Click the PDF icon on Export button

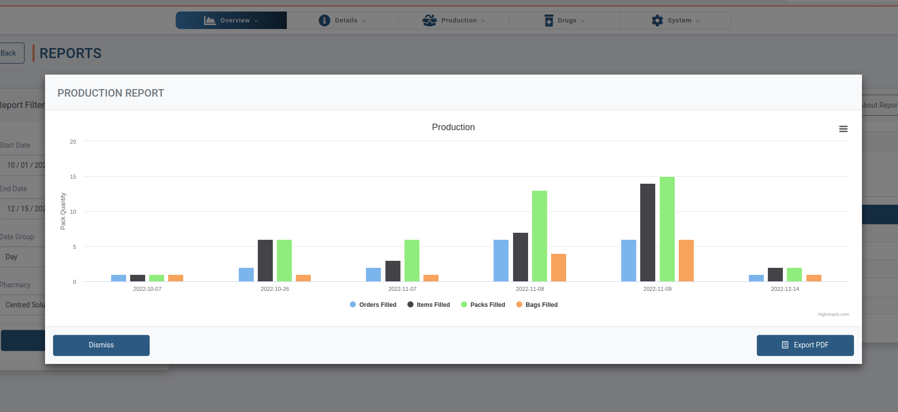[785, 345]
